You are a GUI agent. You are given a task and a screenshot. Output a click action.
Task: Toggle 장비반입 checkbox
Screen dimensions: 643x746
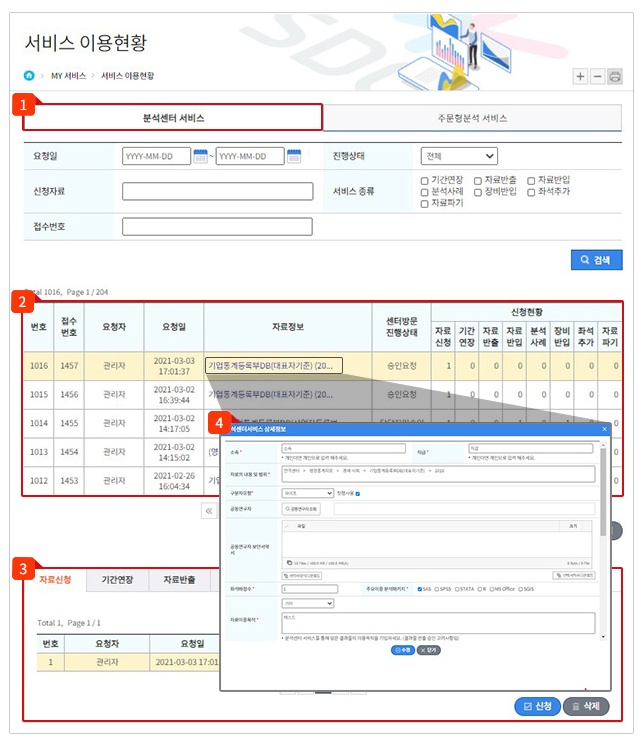pyautogui.click(x=477, y=192)
